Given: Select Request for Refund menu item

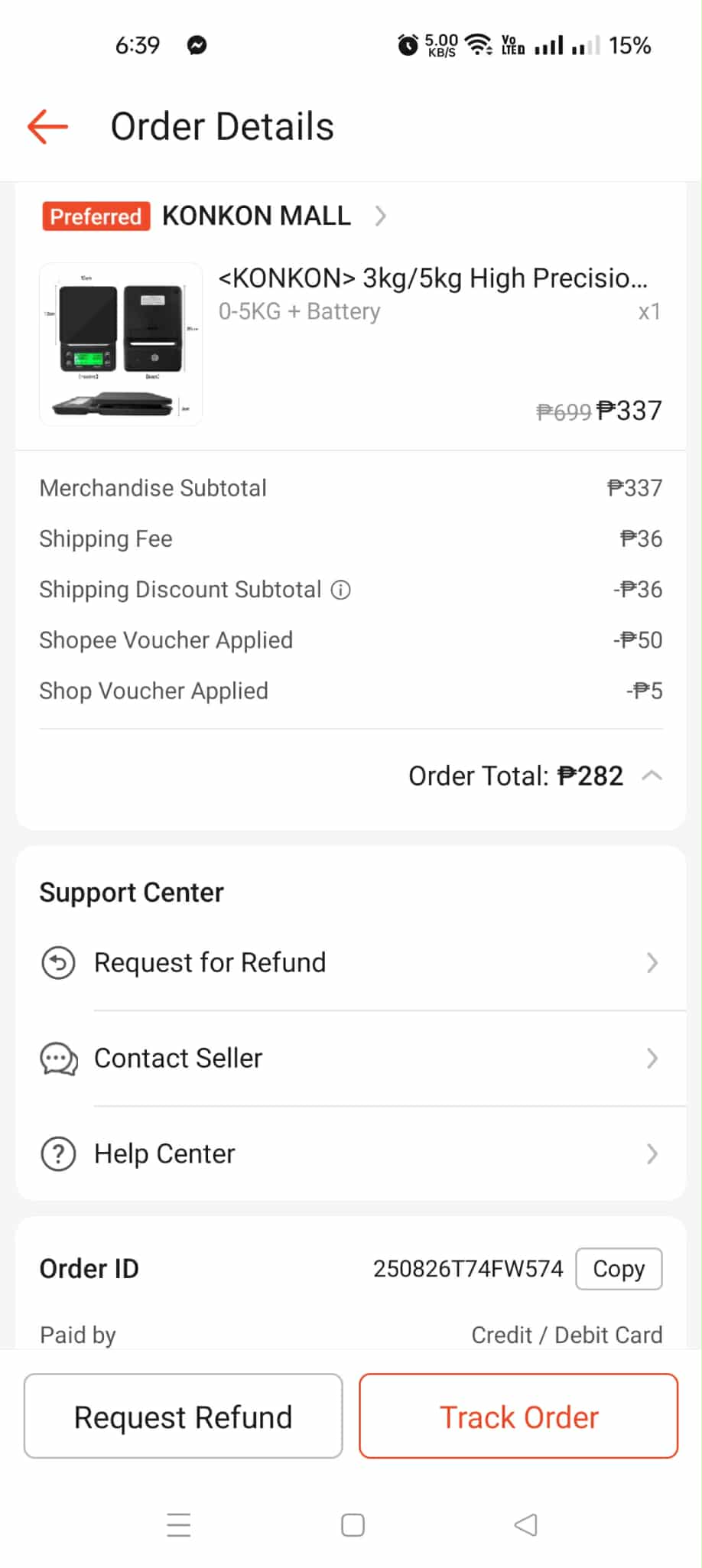Looking at the screenshot, I should point(210,963).
